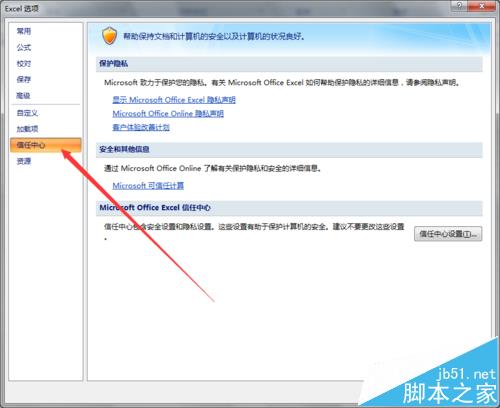Viewport: 500px width, 408px height.
Task: Open the 保存 settings category
Action: tap(24, 79)
